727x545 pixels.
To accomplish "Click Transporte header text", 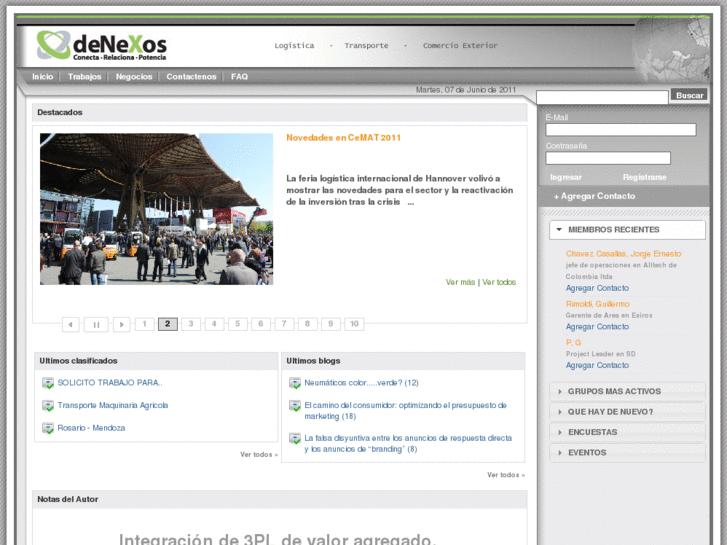I will [x=366, y=45].
